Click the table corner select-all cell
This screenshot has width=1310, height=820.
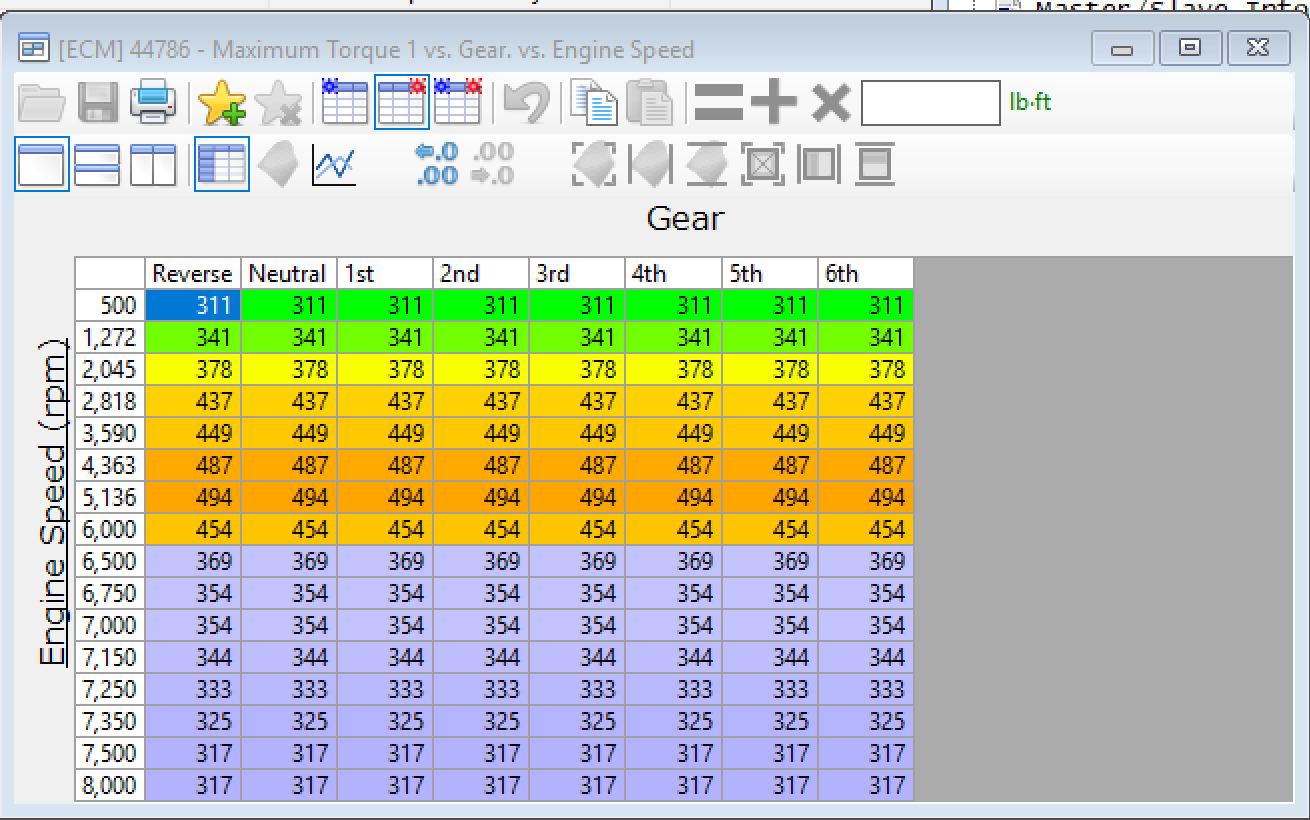click(x=110, y=273)
